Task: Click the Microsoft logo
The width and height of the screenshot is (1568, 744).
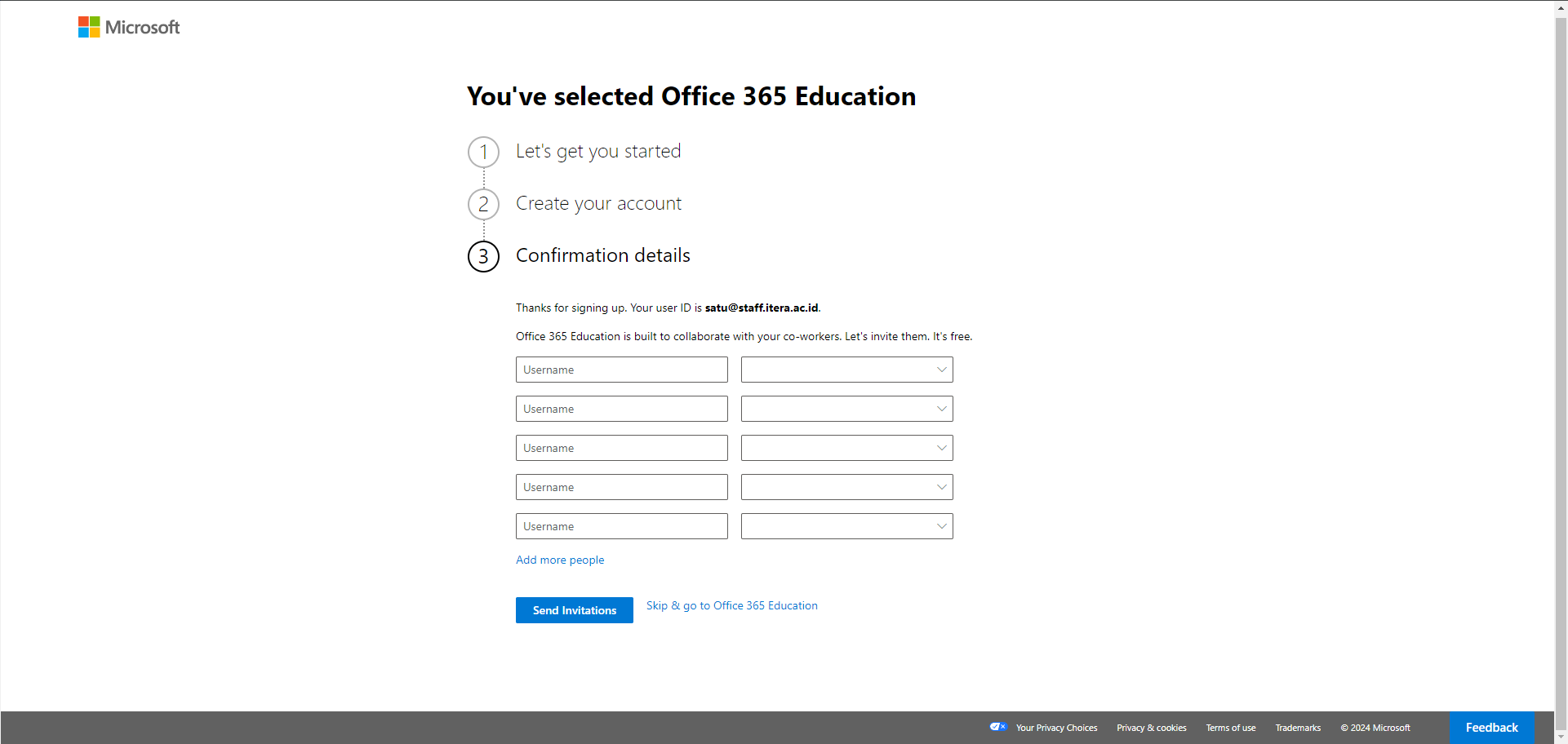Action: 129,27
